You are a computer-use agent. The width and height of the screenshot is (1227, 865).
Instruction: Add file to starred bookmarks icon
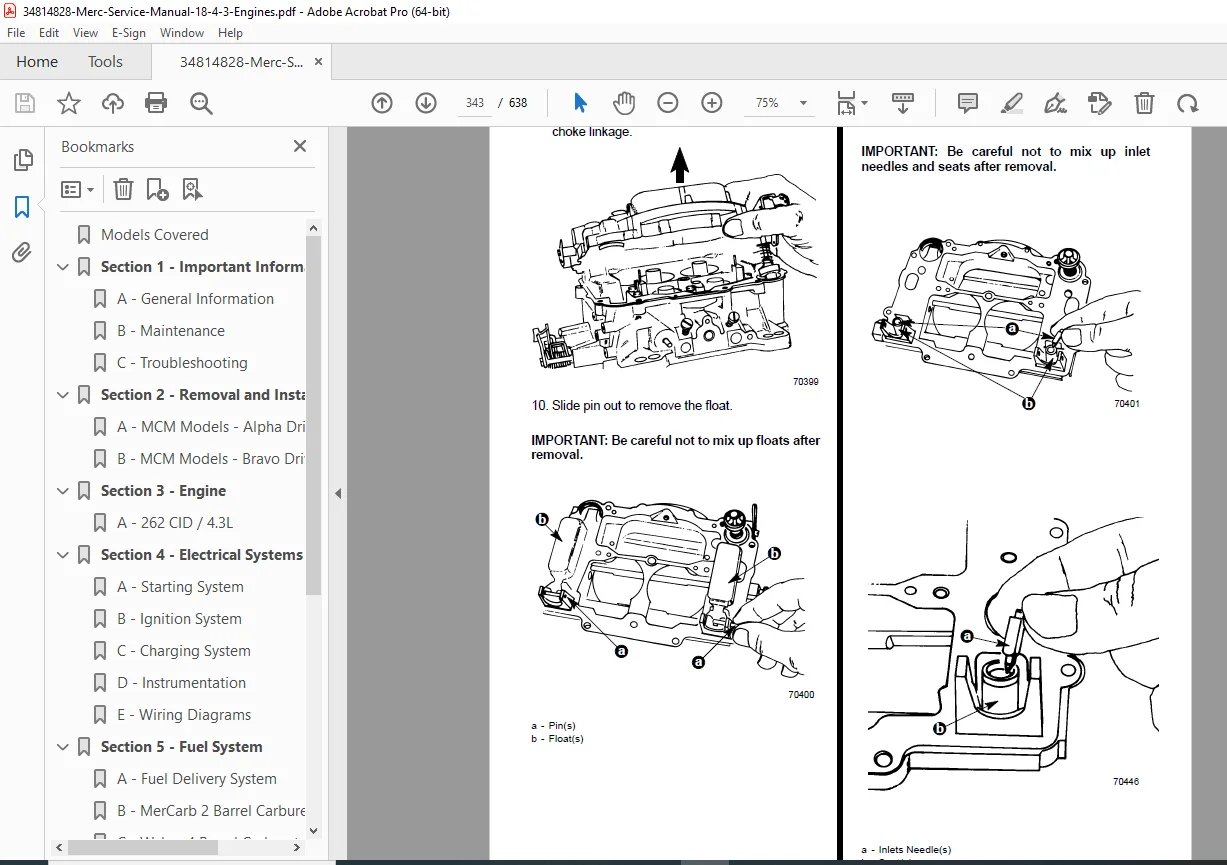click(69, 103)
